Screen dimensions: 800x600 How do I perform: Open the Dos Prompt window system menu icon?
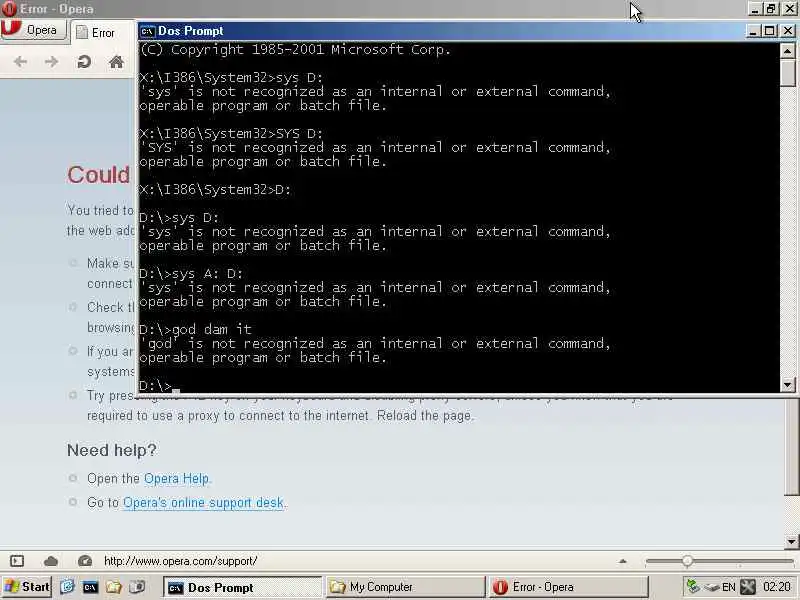click(147, 31)
